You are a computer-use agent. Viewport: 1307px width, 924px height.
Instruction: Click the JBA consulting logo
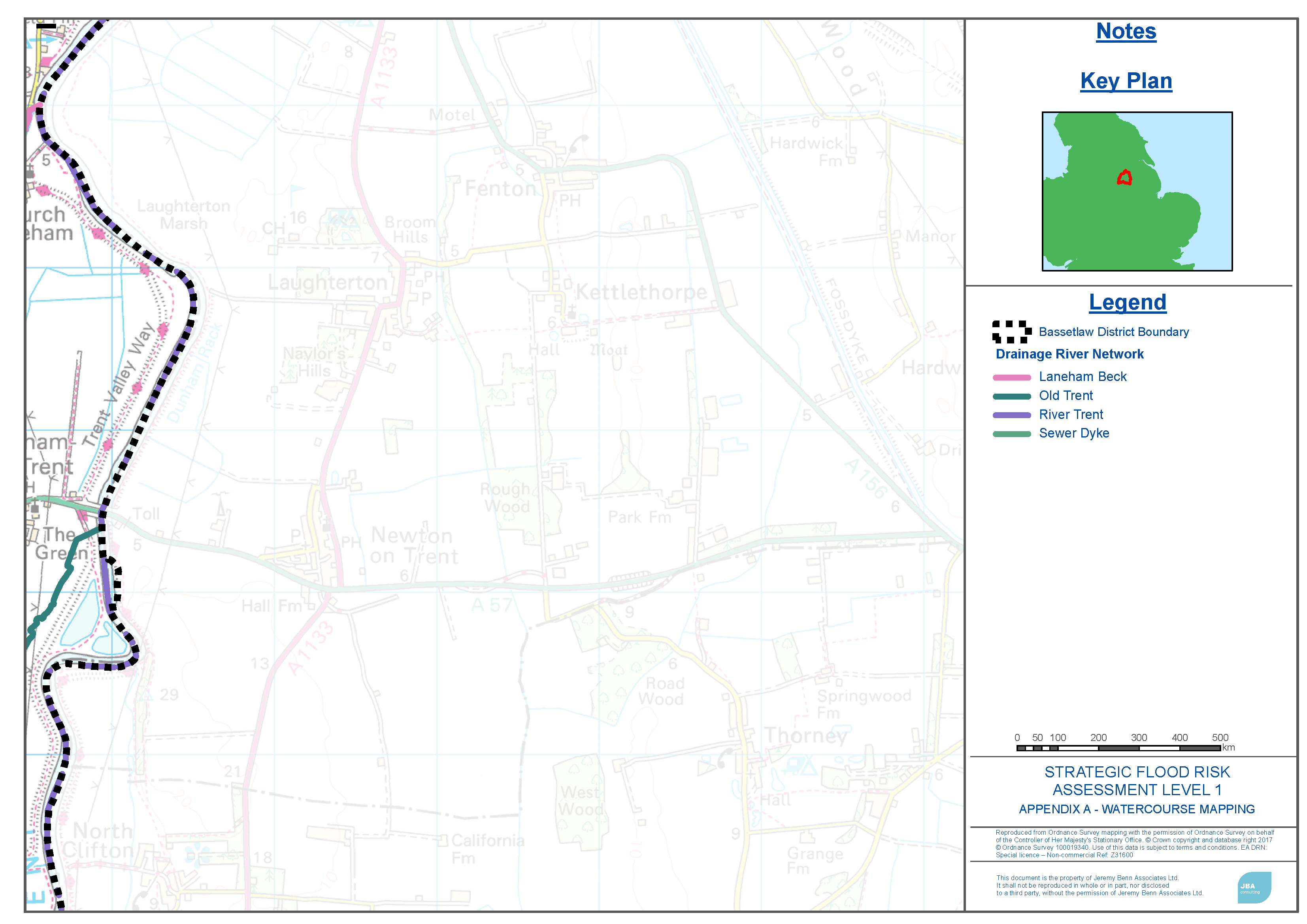1254,887
